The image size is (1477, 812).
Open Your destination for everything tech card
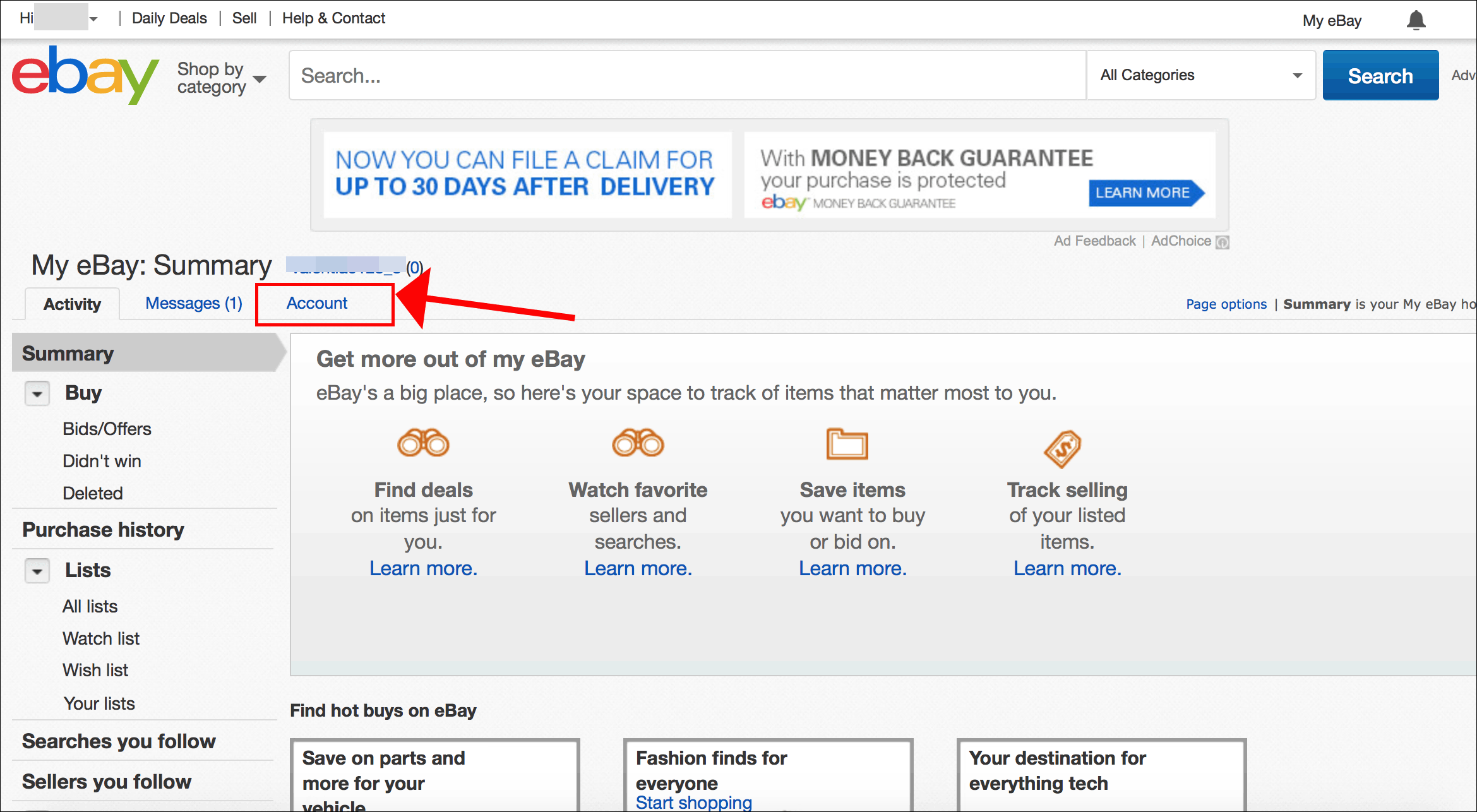[x=1102, y=776]
